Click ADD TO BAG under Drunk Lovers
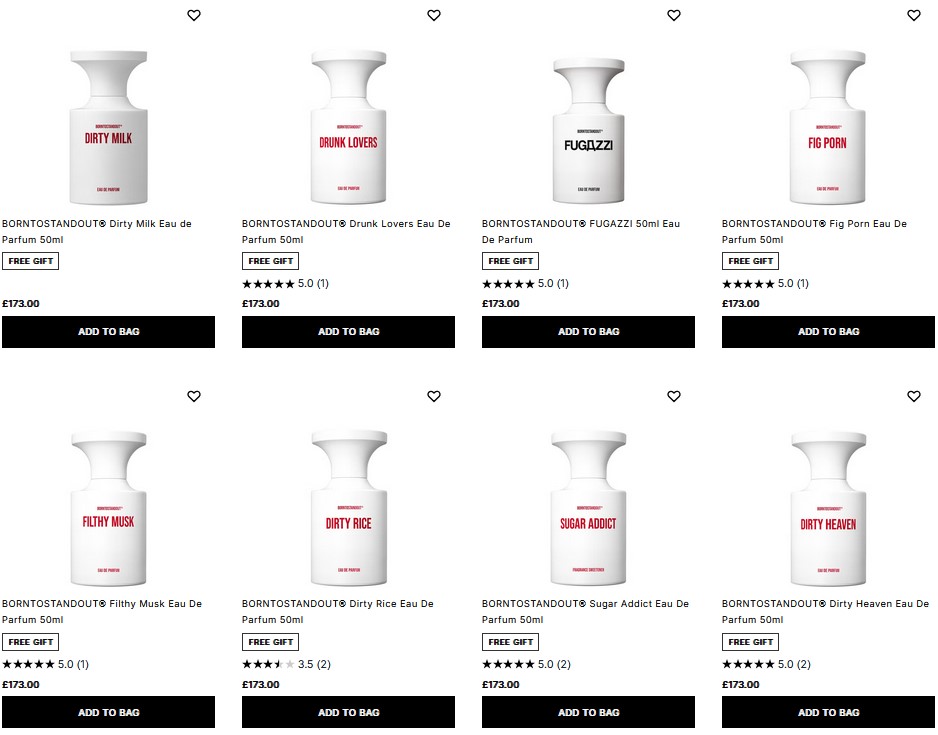This screenshot has width=938, height=735. pyautogui.click(x=348, y=331)
